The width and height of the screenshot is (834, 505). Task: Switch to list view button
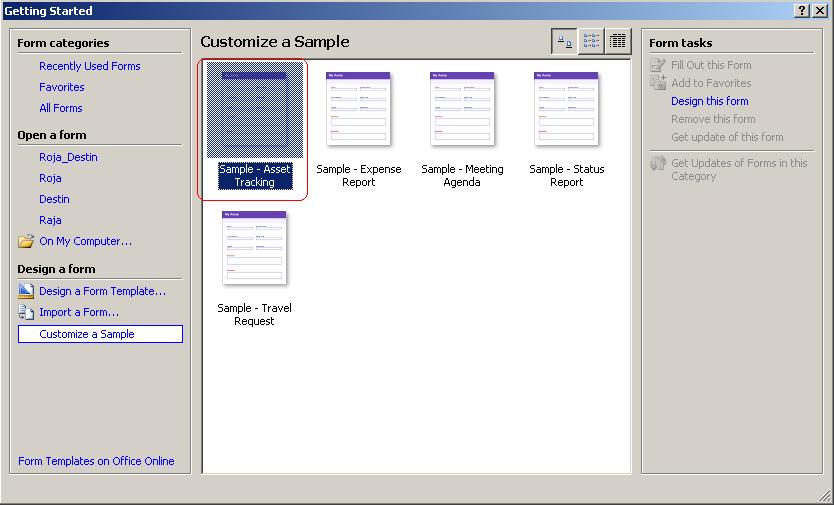(x=591, y=42)
